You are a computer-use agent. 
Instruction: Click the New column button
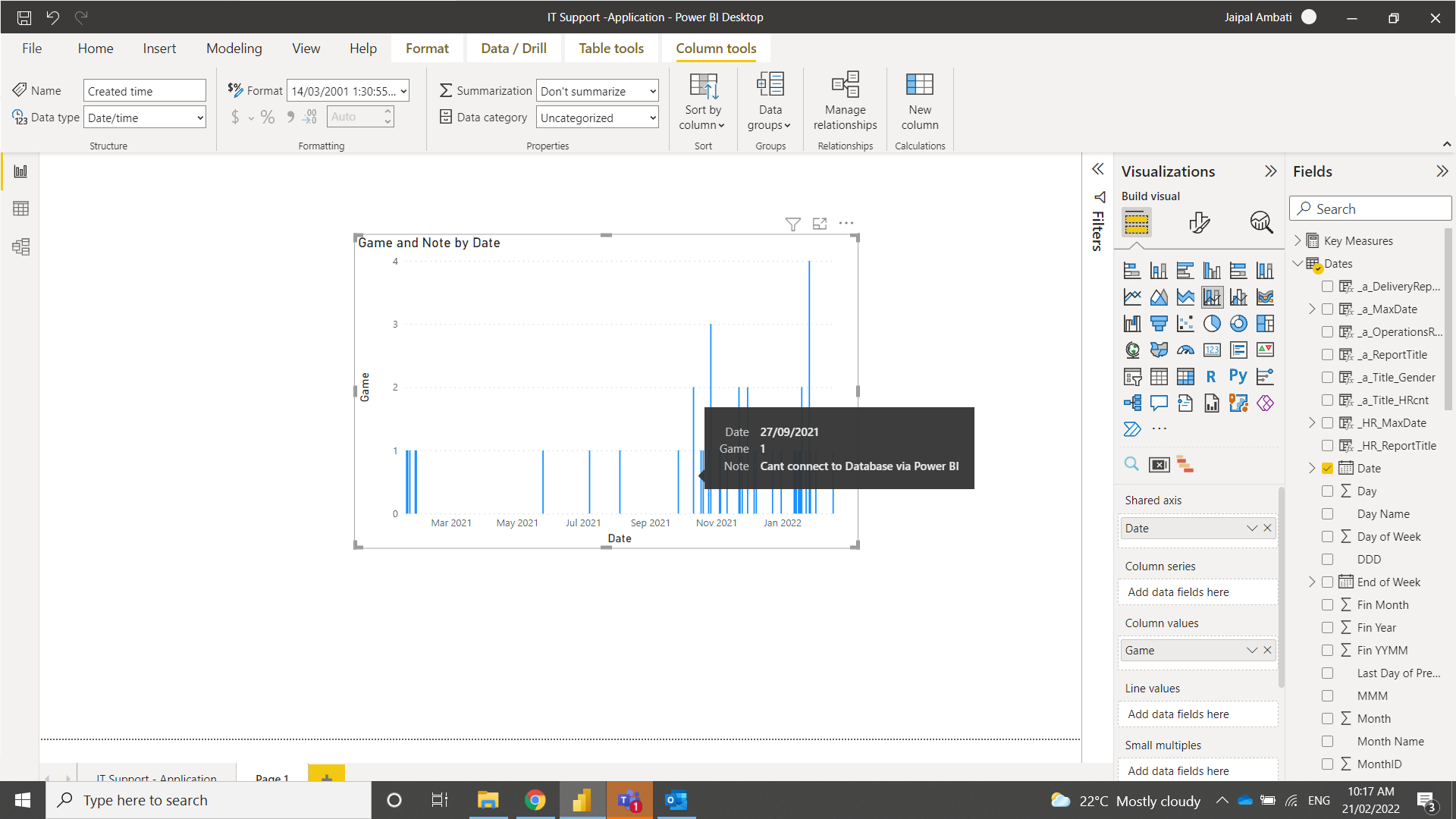pos(920,102)
